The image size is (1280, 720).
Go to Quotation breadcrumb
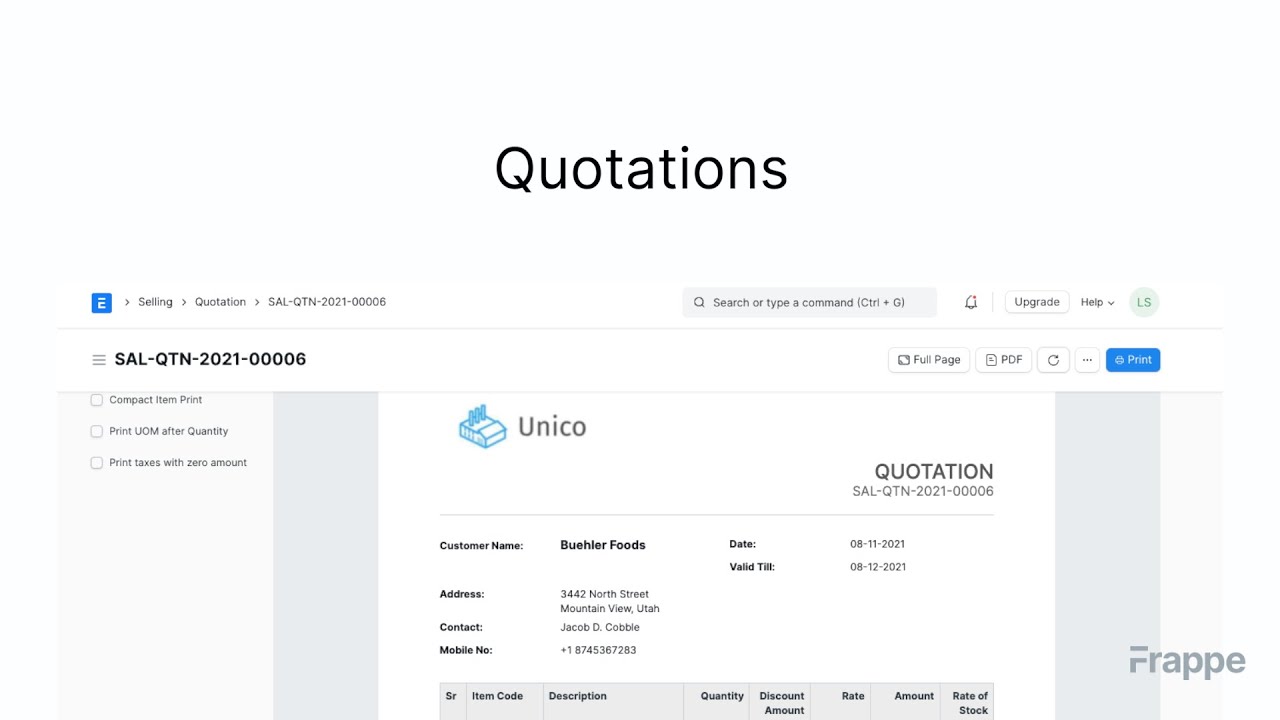220,302
